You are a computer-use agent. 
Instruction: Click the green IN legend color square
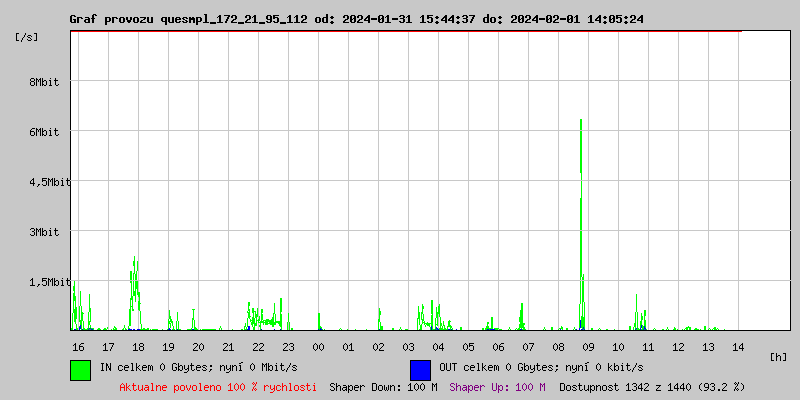click(x=80, y=369)
